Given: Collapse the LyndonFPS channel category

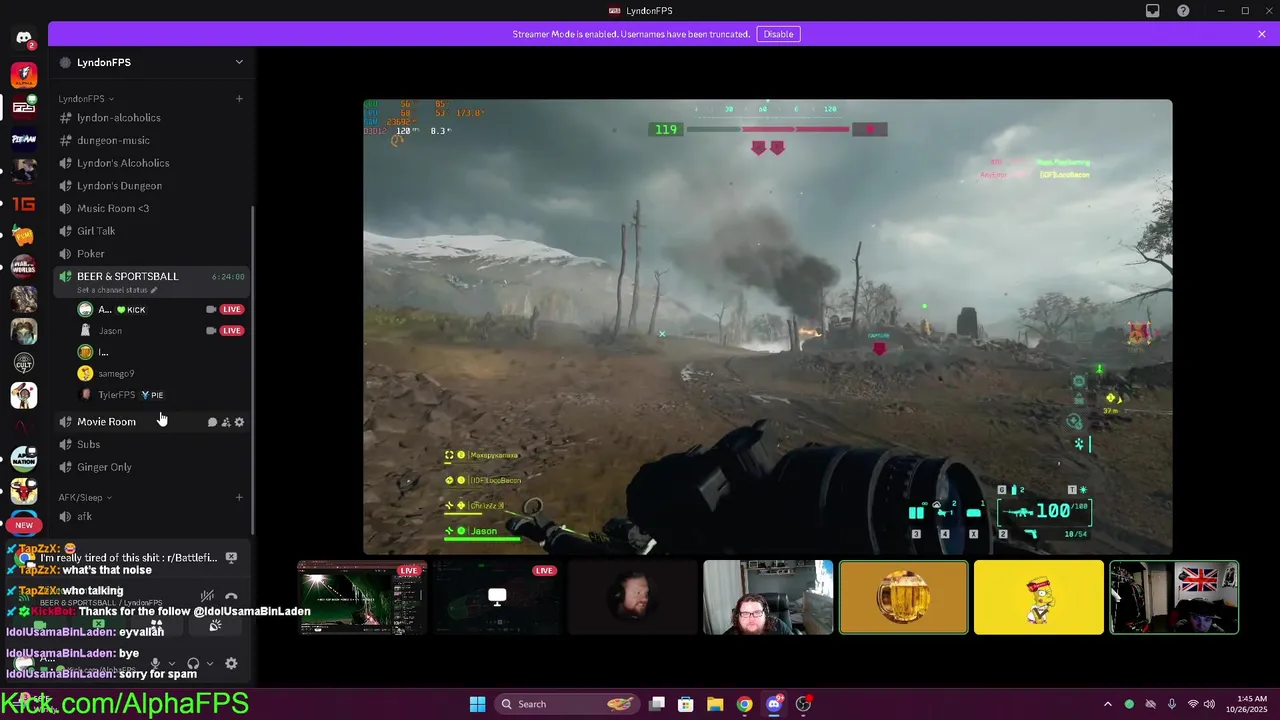Looking at the screenshot, I should pos(86,99).
